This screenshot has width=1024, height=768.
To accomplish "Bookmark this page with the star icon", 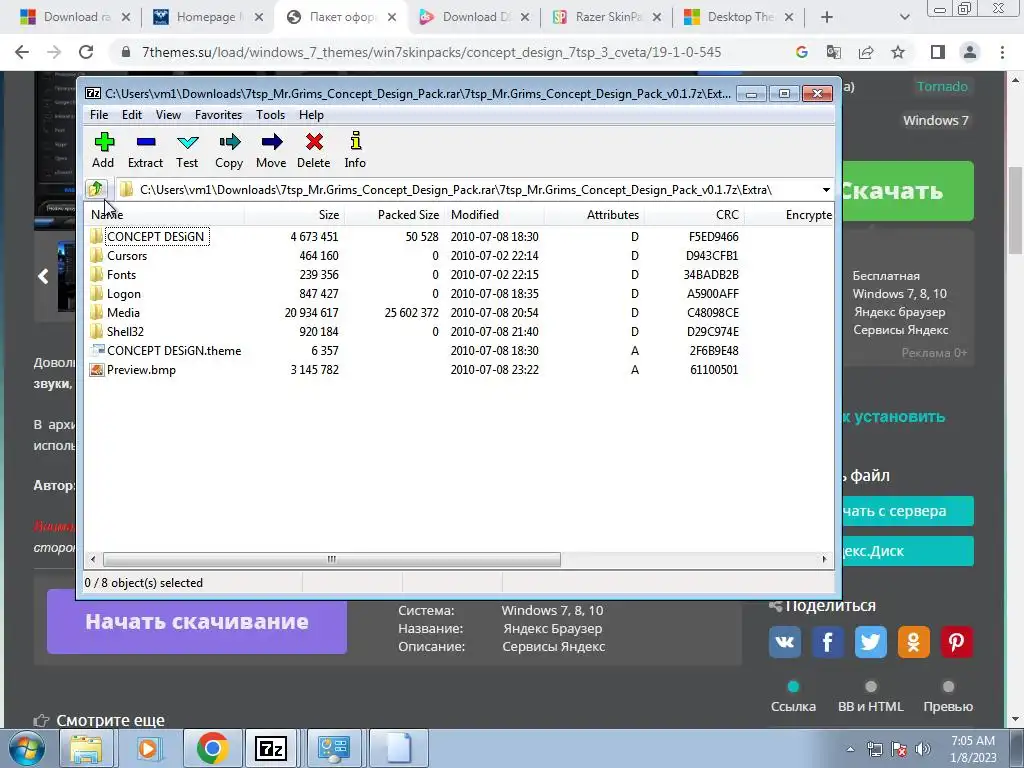I will click(x=899, y=52).
